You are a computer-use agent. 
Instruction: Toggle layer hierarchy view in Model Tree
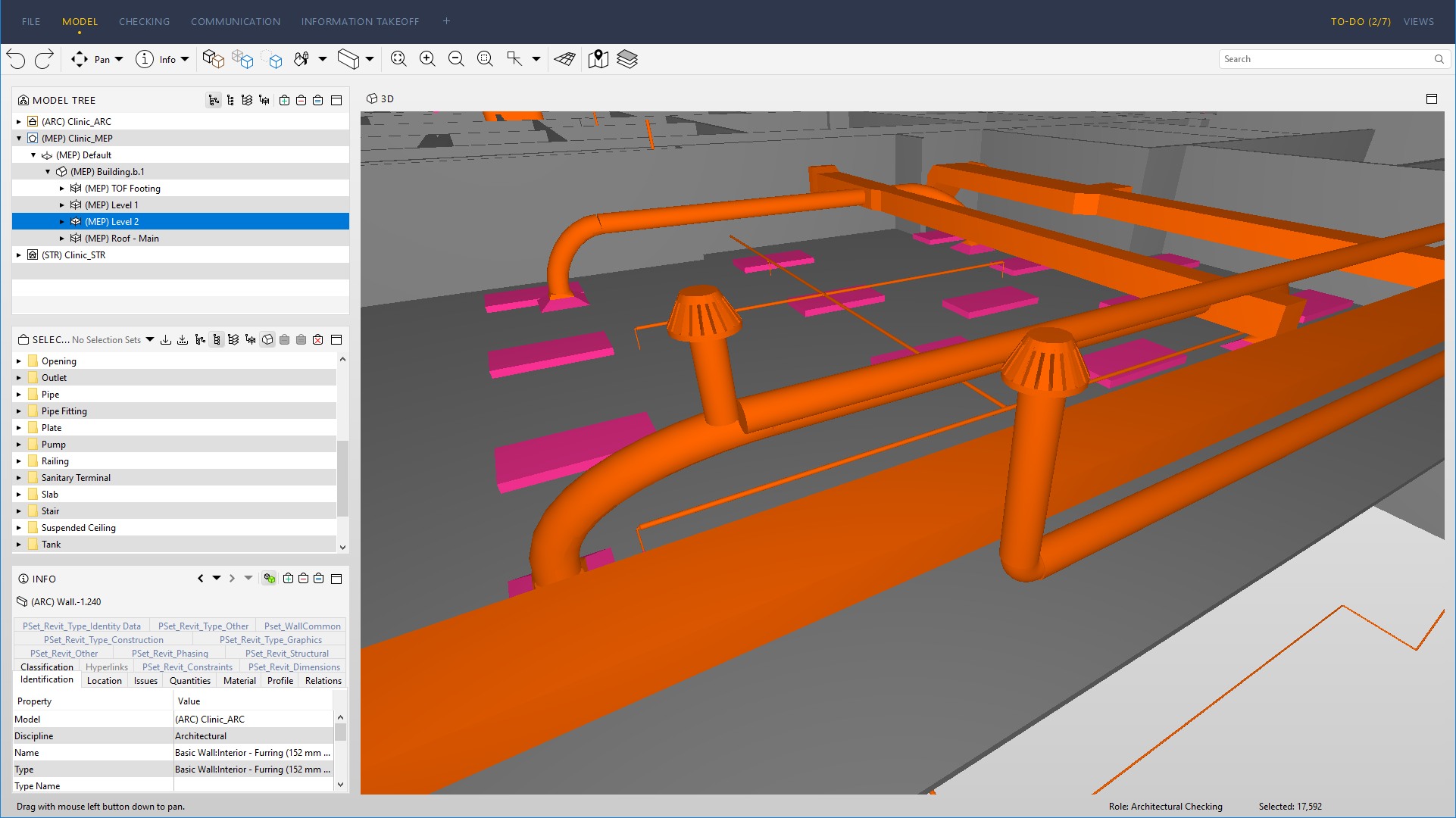pyautogui.click(x=248, y=100)
